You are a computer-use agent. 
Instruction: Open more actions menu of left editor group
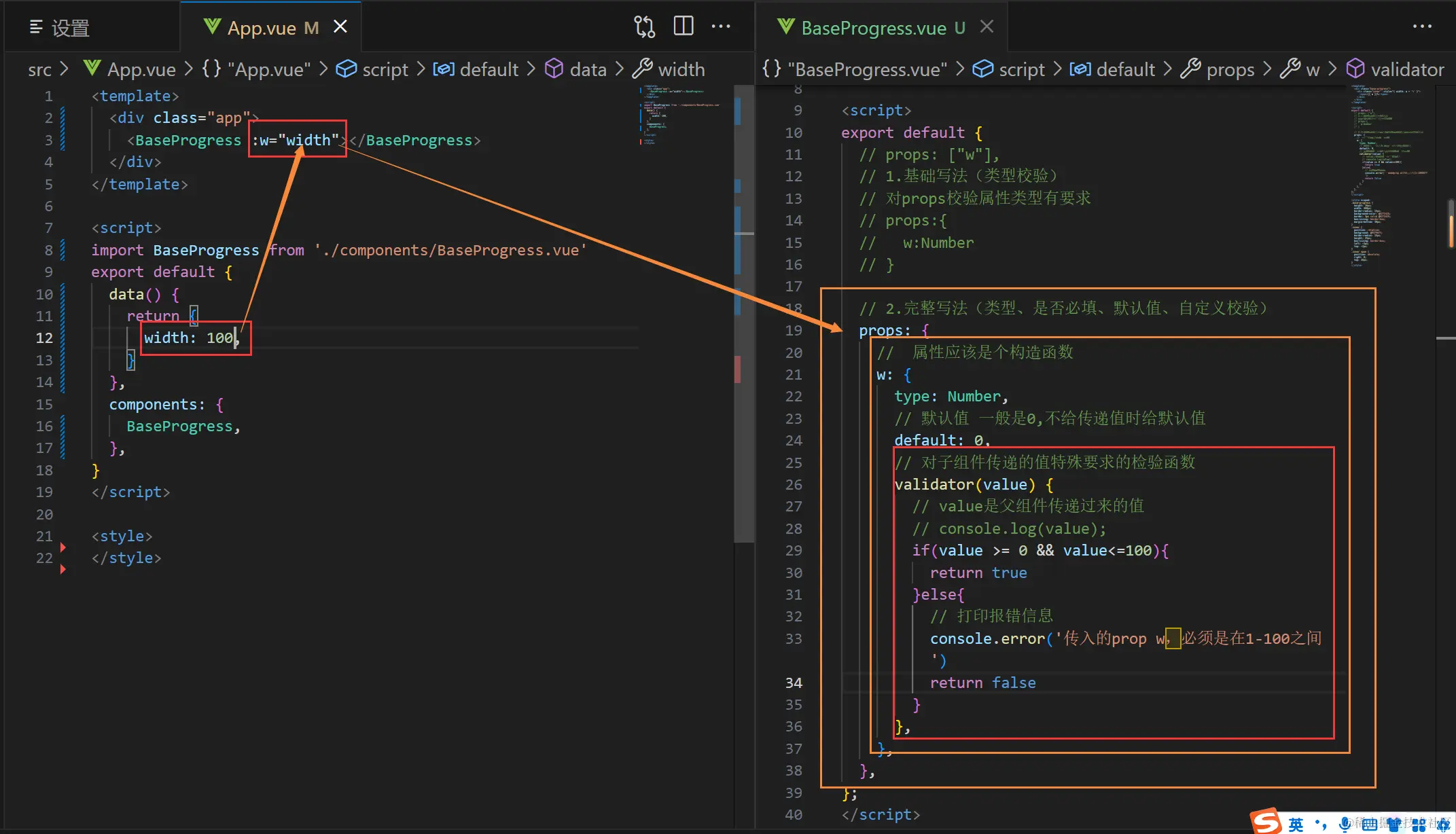tap(721, 26)
